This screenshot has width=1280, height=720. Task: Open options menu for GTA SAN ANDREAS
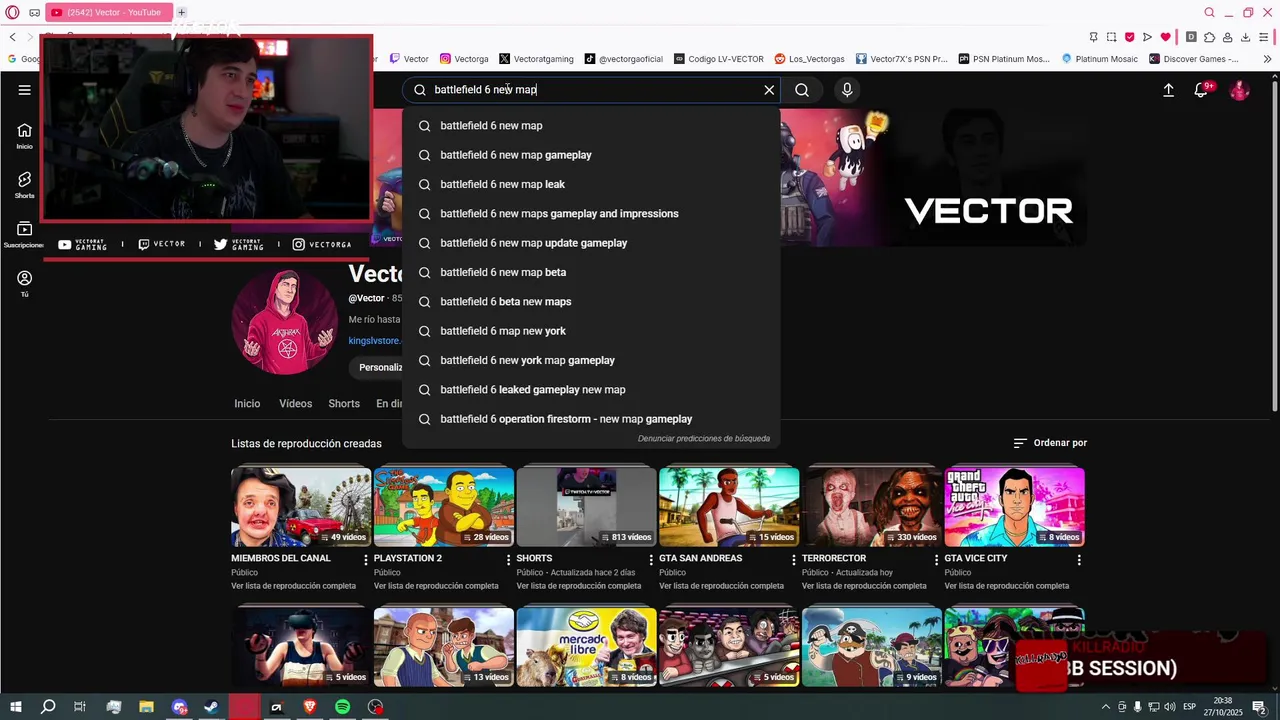pyautogui.click(x=794, y=560)
